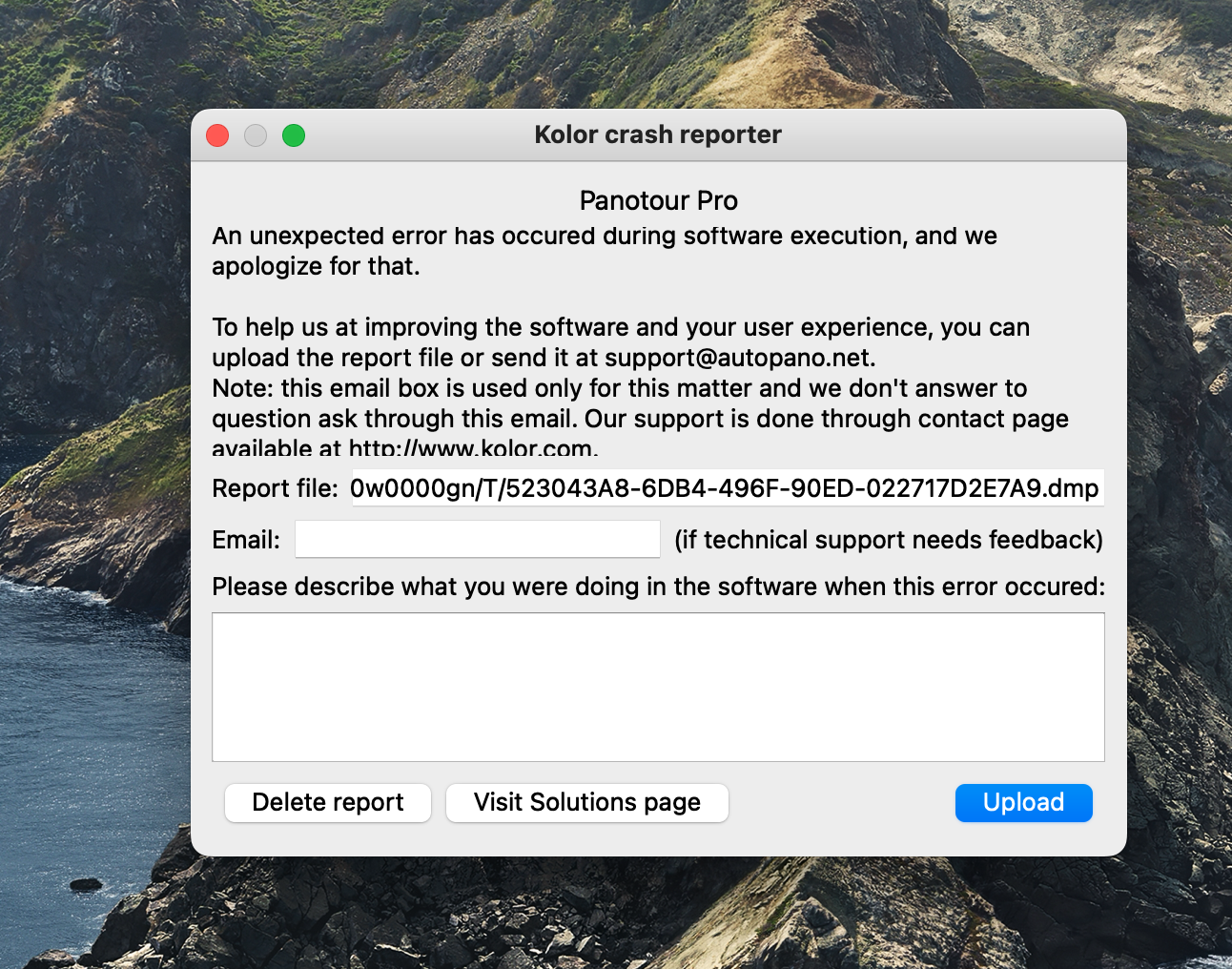The height and width of the screenshot is (969, 1232).
Task: Click the "Please describe what you were doing" label
Action: coord(658,587)
